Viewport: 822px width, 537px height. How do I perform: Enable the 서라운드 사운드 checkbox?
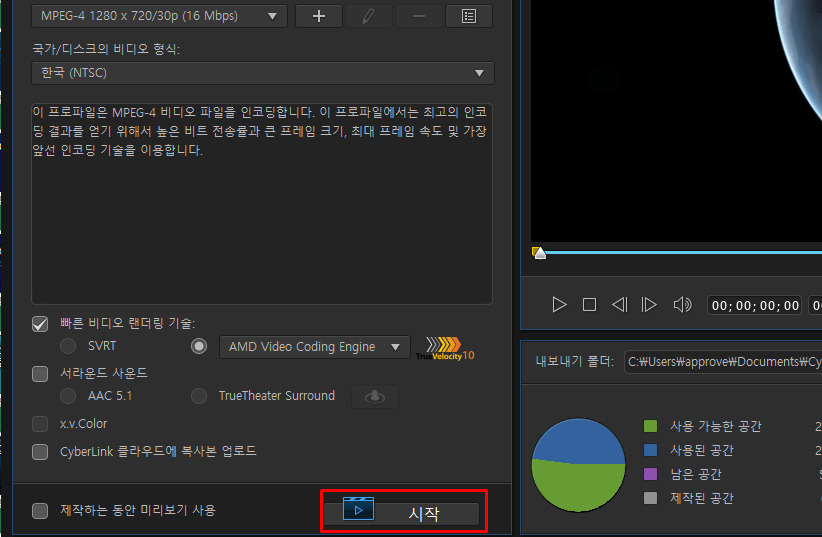point(40,374)
